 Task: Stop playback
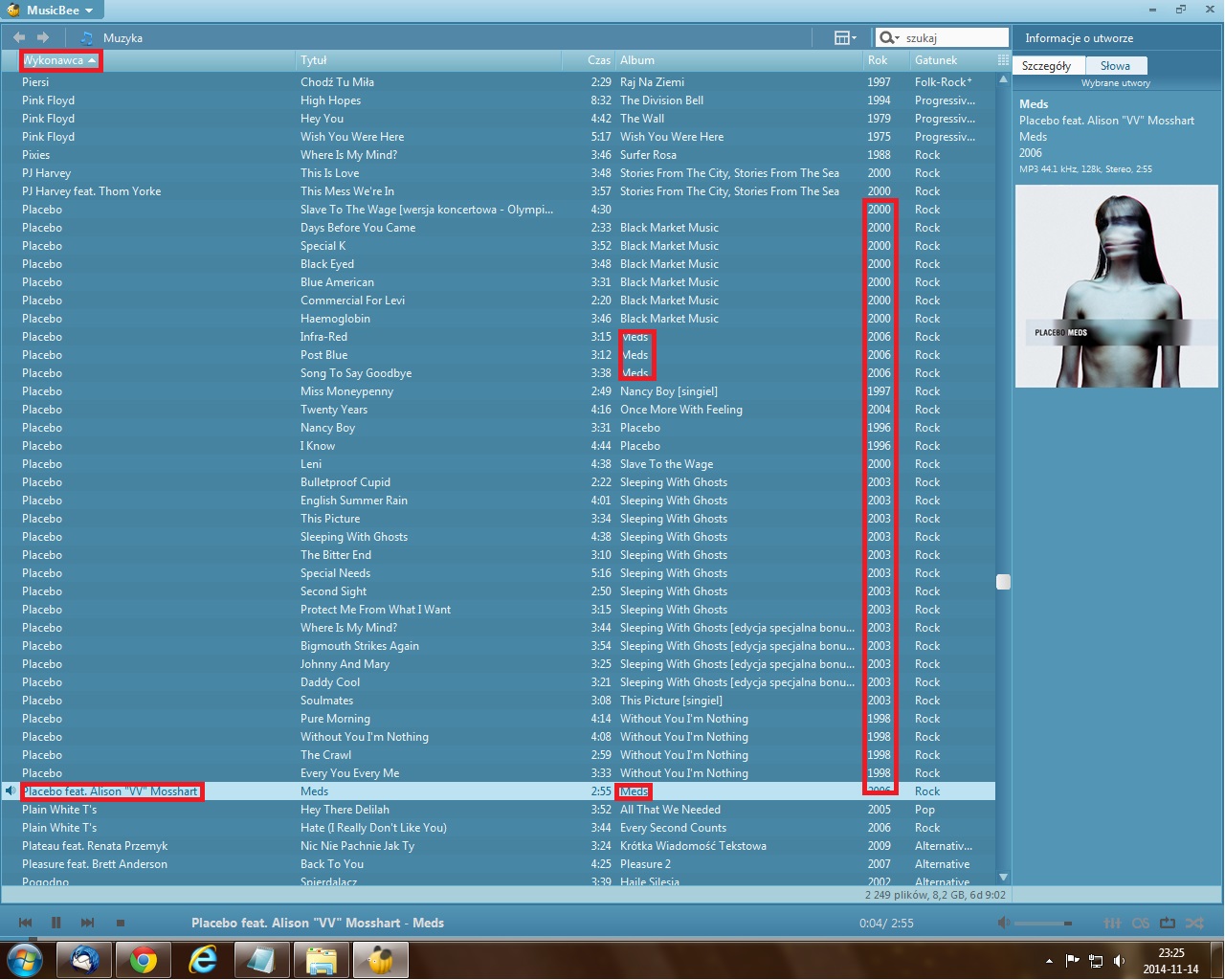(x=121, y=923)
